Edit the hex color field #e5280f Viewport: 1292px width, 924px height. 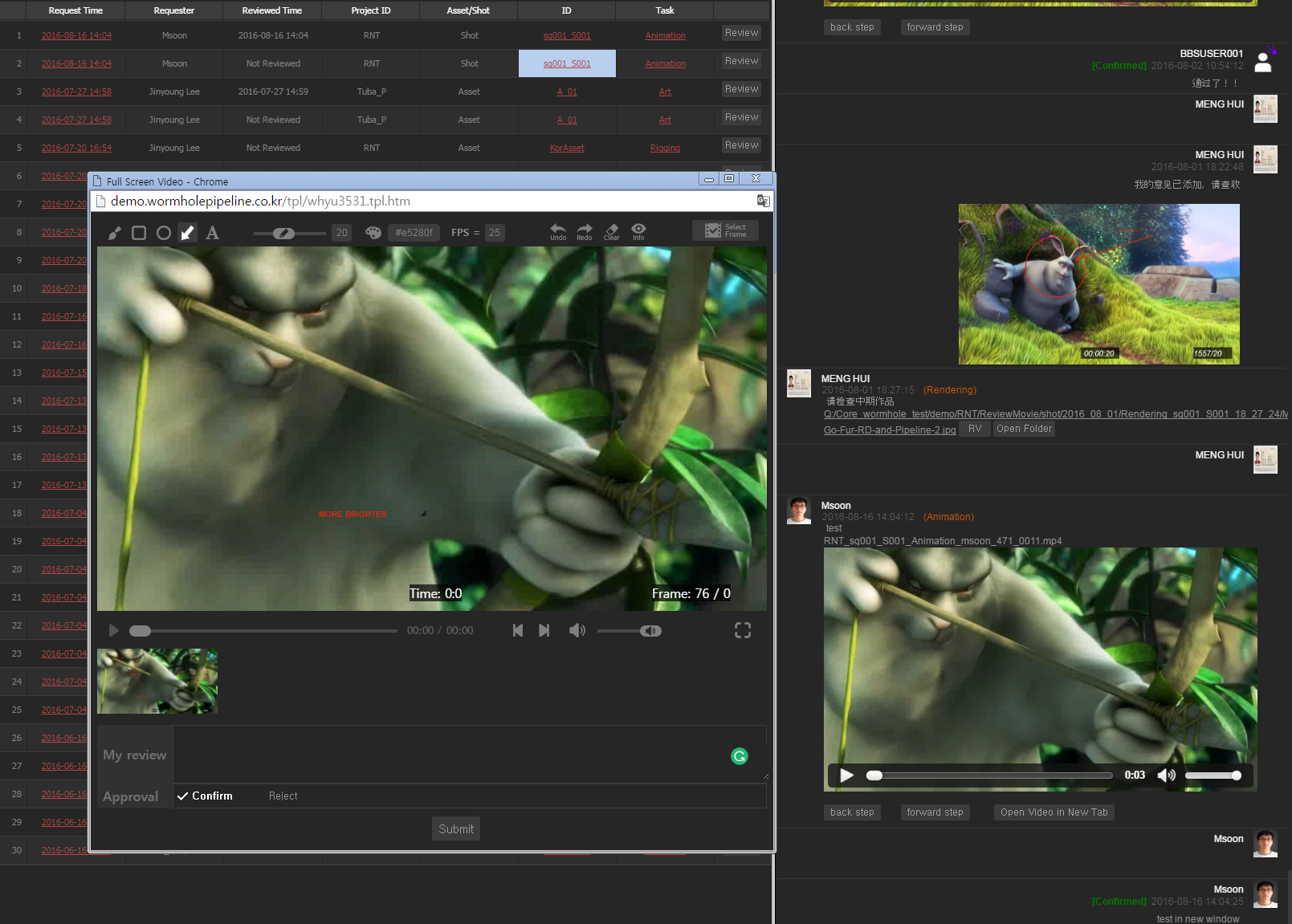[x=414, y=233]
